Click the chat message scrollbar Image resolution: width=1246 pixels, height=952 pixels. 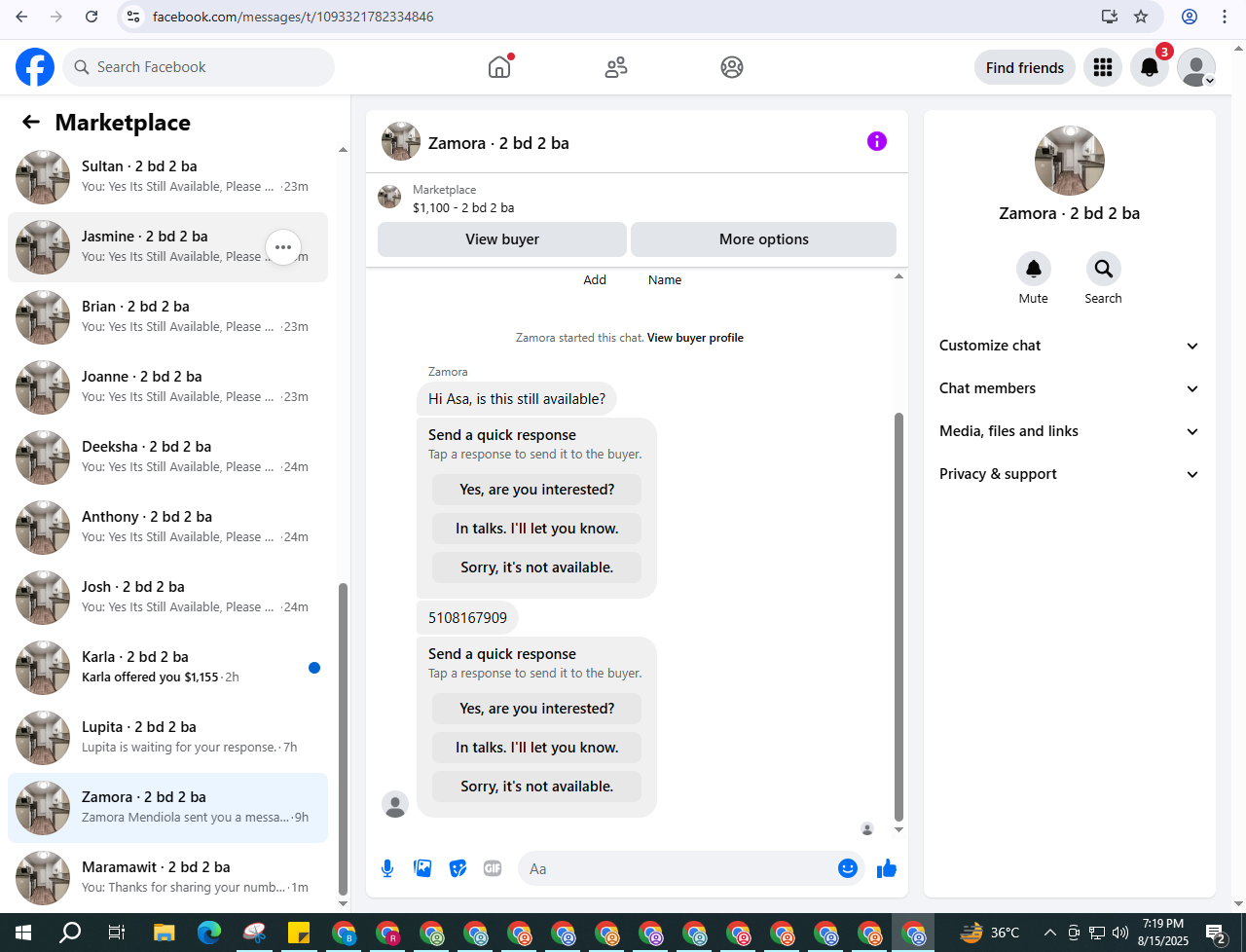[898, 617]
